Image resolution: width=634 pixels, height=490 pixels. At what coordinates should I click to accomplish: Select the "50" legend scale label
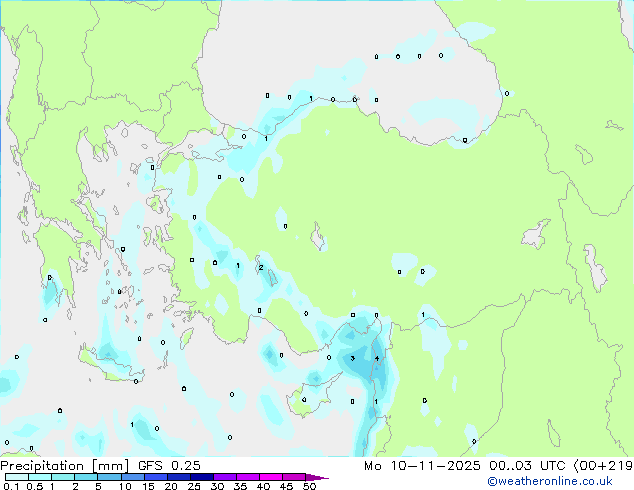pos(310,486)
